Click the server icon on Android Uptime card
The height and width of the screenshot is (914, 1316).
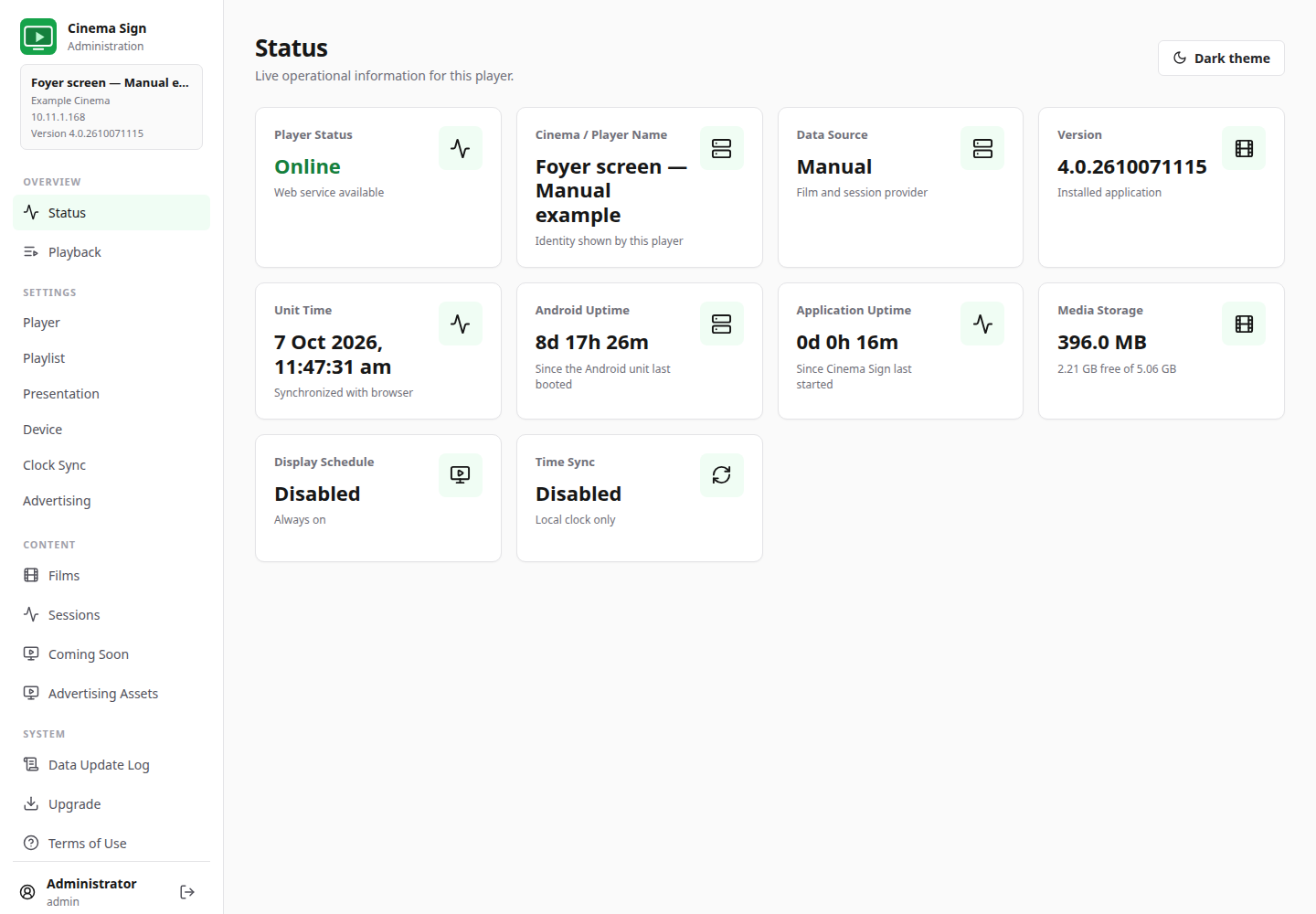coord(722,324)
